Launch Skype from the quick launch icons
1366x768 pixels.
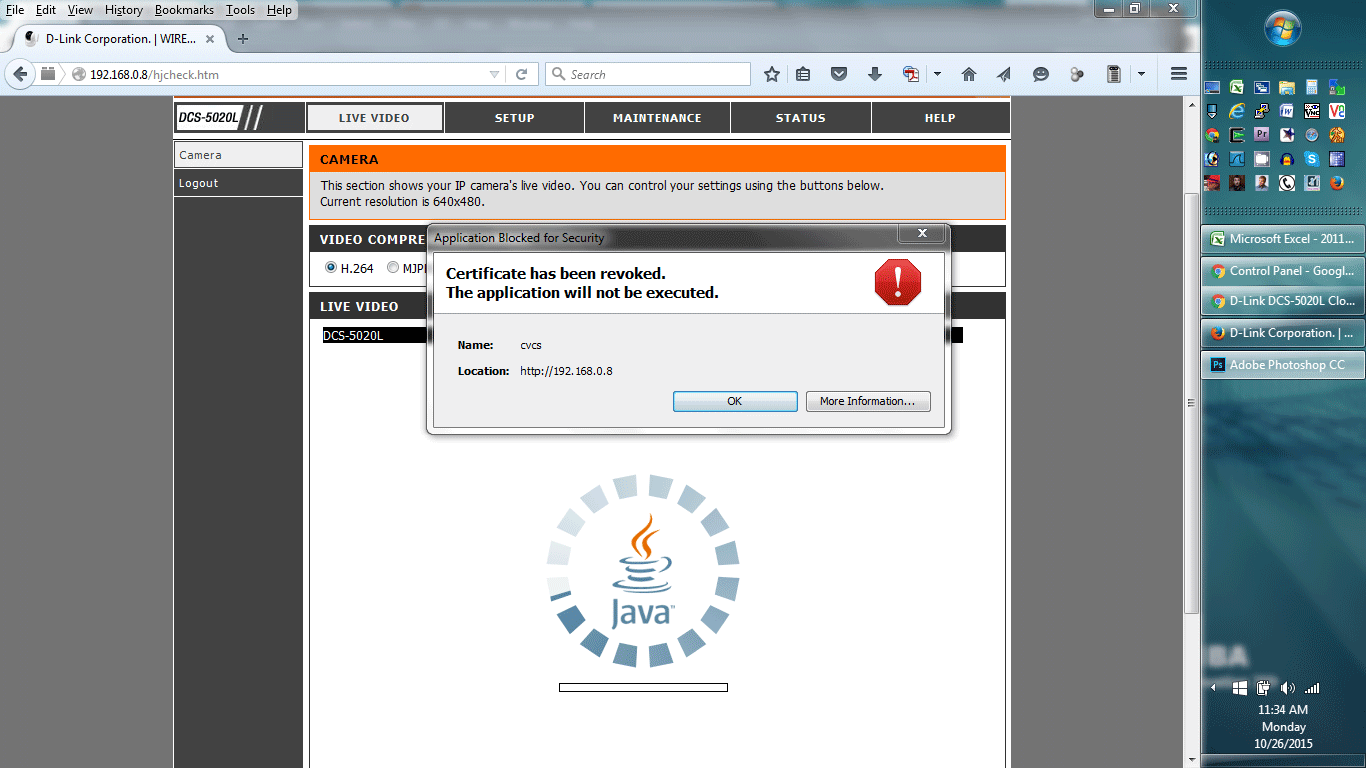(1311, 159)
